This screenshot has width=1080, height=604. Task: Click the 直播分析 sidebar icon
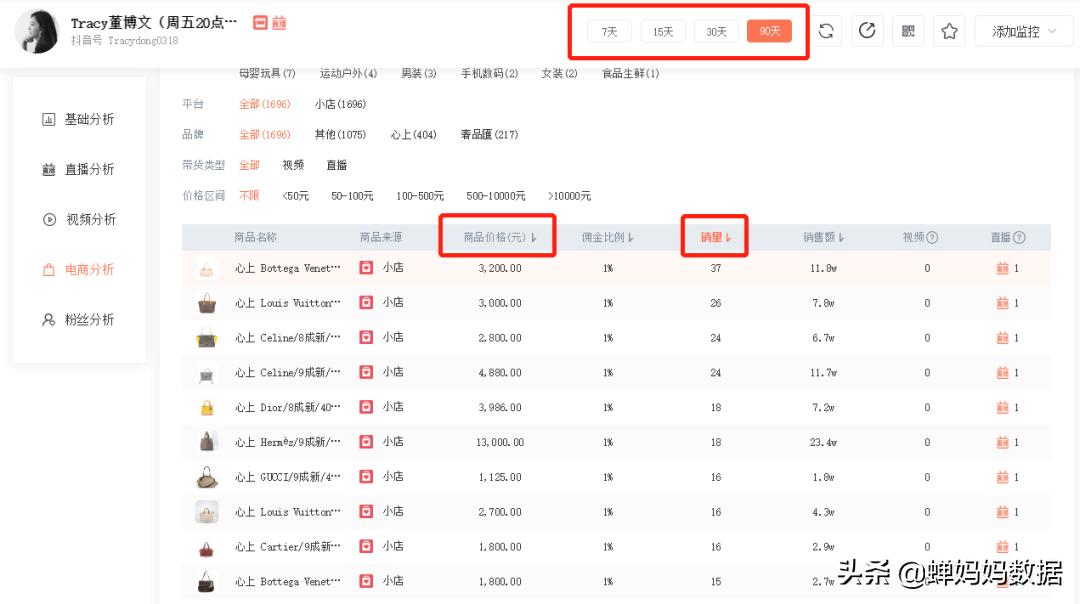tap(48, 169)
